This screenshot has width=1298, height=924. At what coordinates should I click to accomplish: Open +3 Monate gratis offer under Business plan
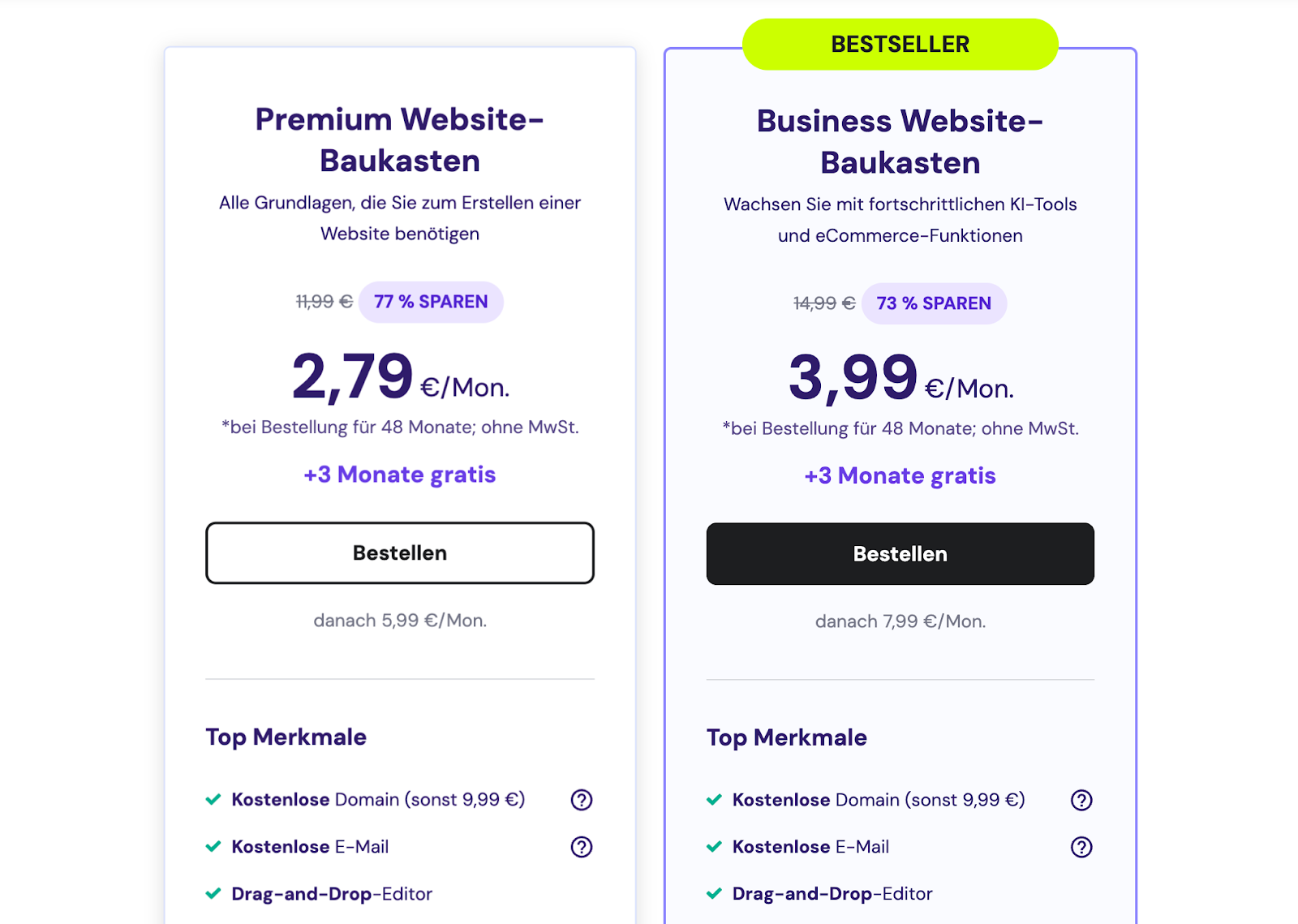point(899,475)
